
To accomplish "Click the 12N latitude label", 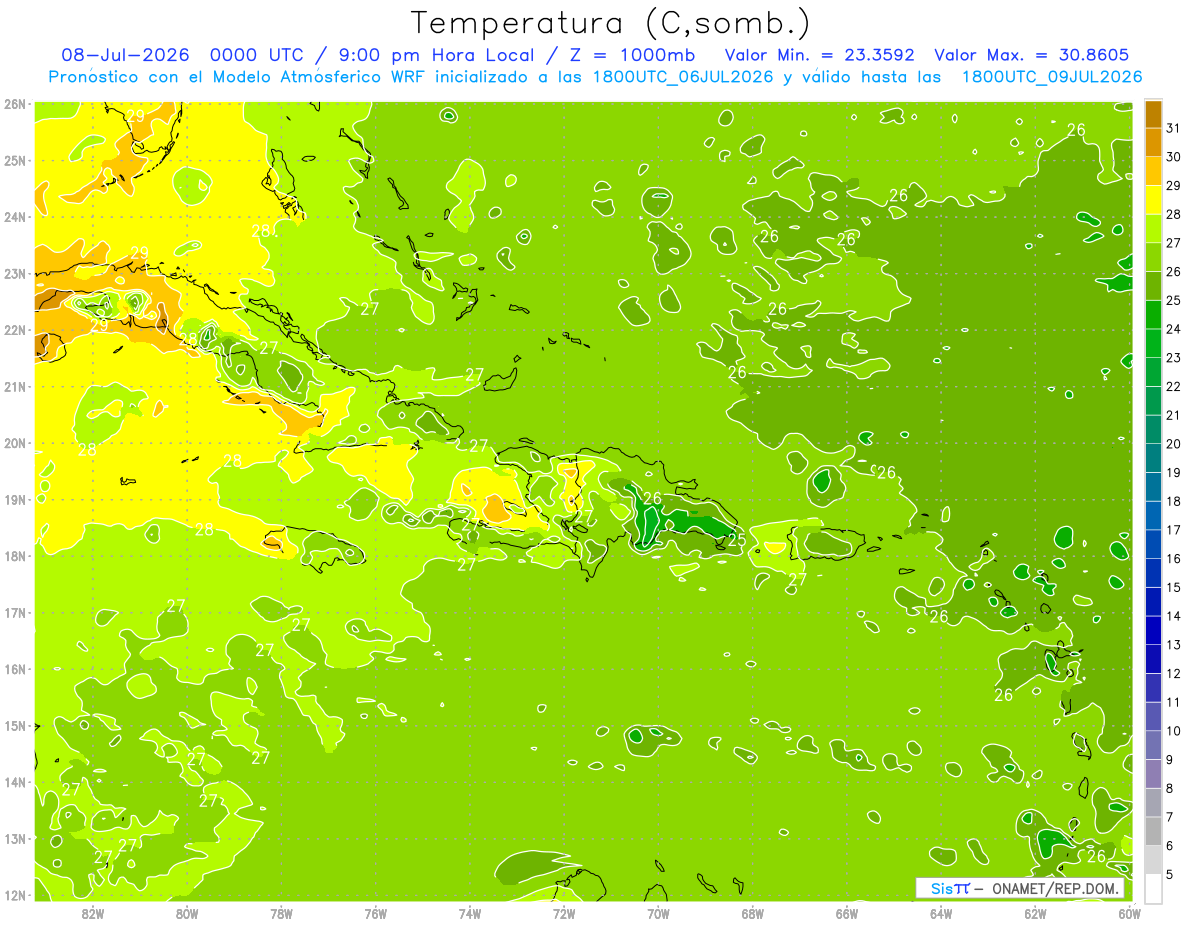I will [x=15, y=895].
